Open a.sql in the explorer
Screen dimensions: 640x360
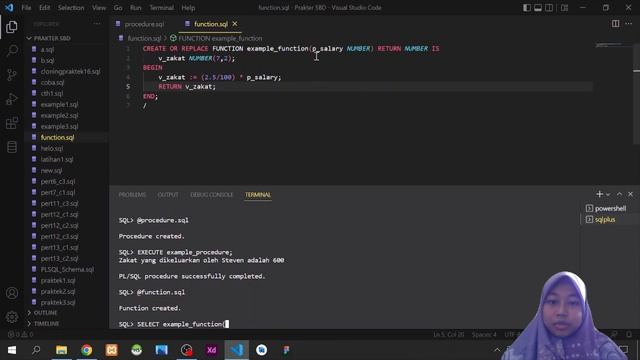click(47, 49)
